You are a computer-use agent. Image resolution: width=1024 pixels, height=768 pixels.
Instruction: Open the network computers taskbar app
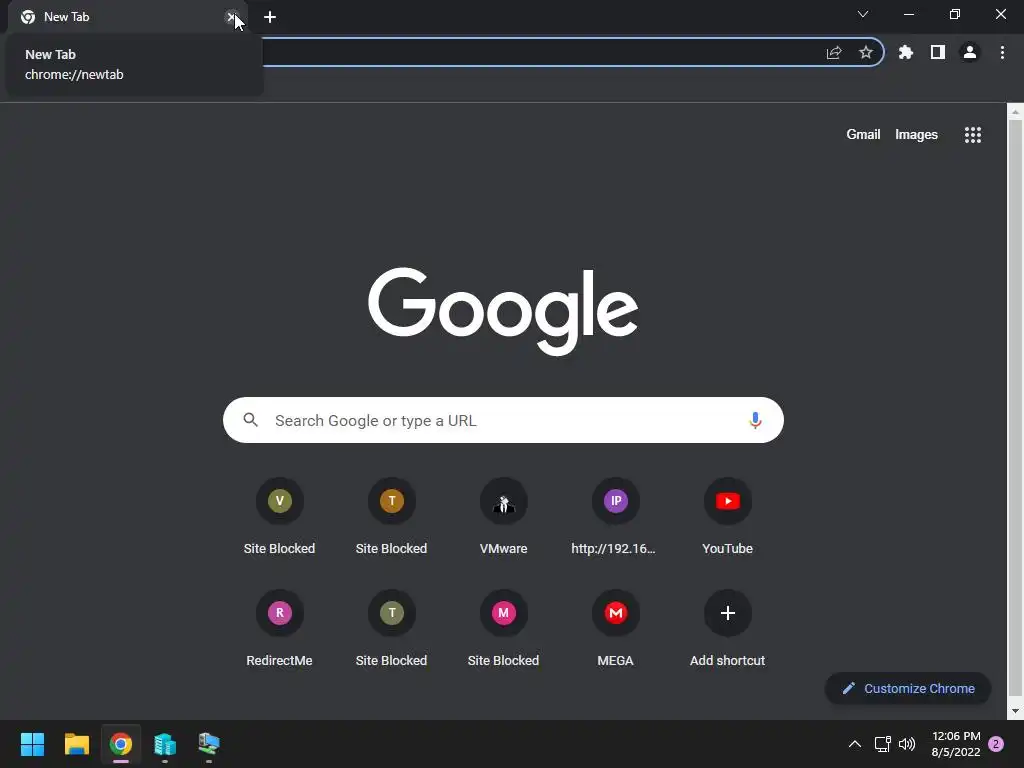coord(209,744)
